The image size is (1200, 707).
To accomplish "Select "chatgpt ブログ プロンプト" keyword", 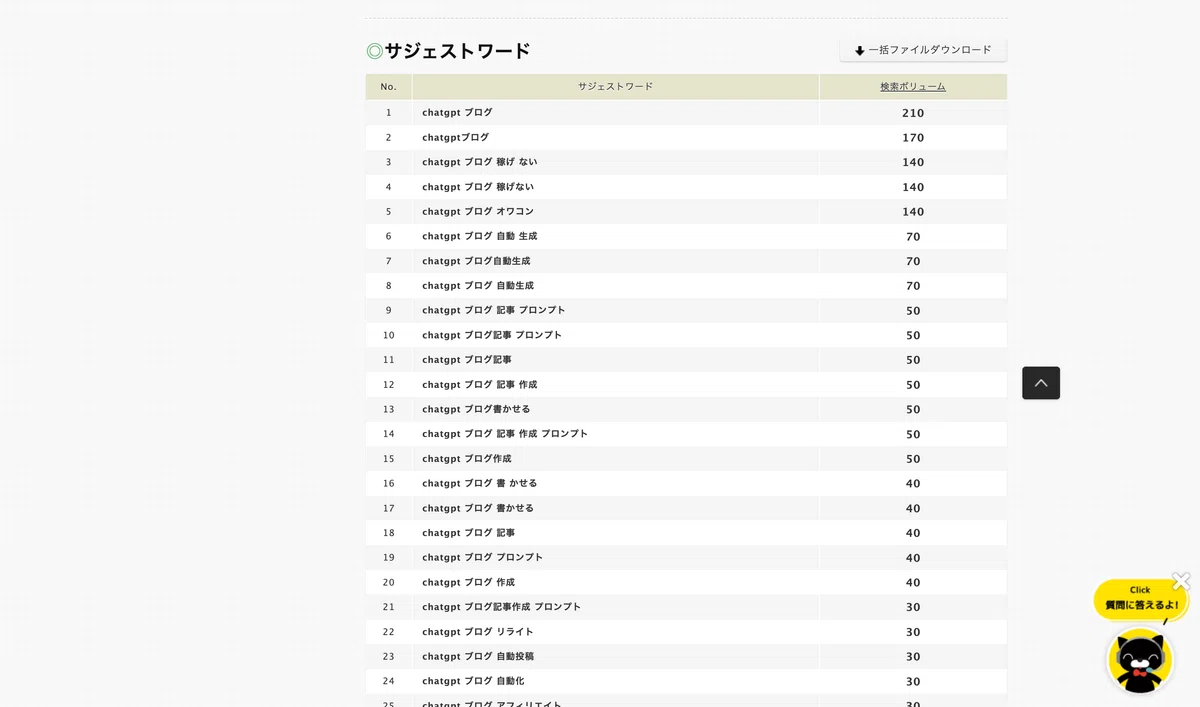I will 482,557.
